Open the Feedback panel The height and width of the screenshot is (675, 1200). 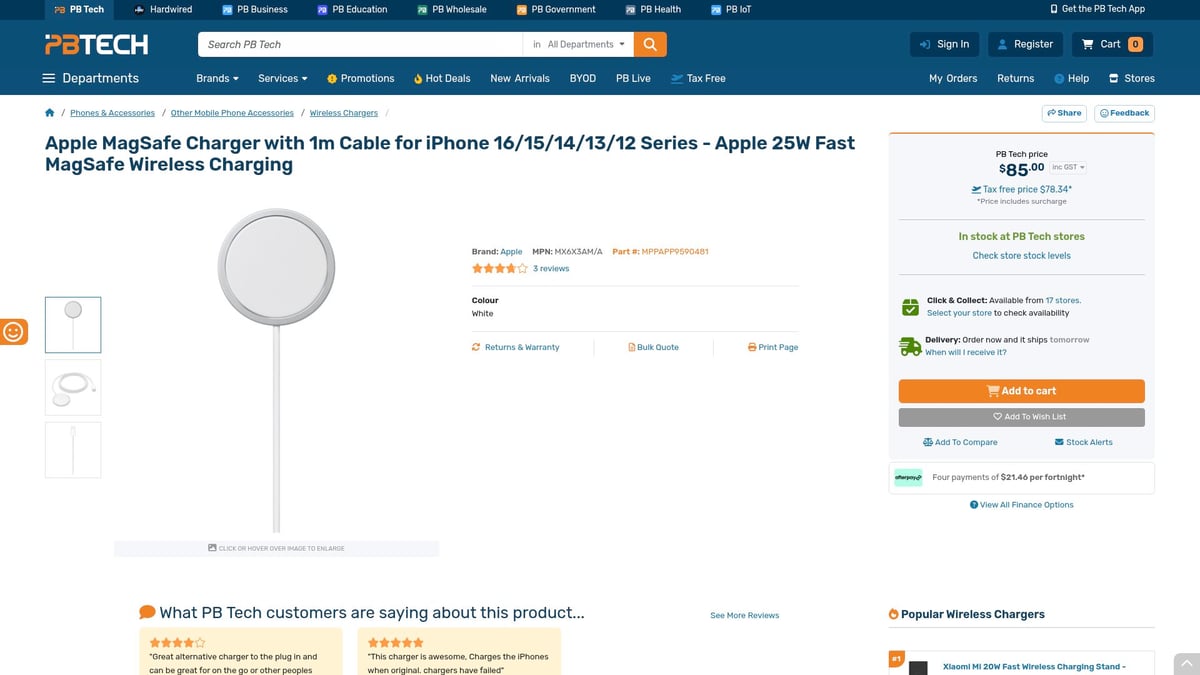pos(1124,113)
